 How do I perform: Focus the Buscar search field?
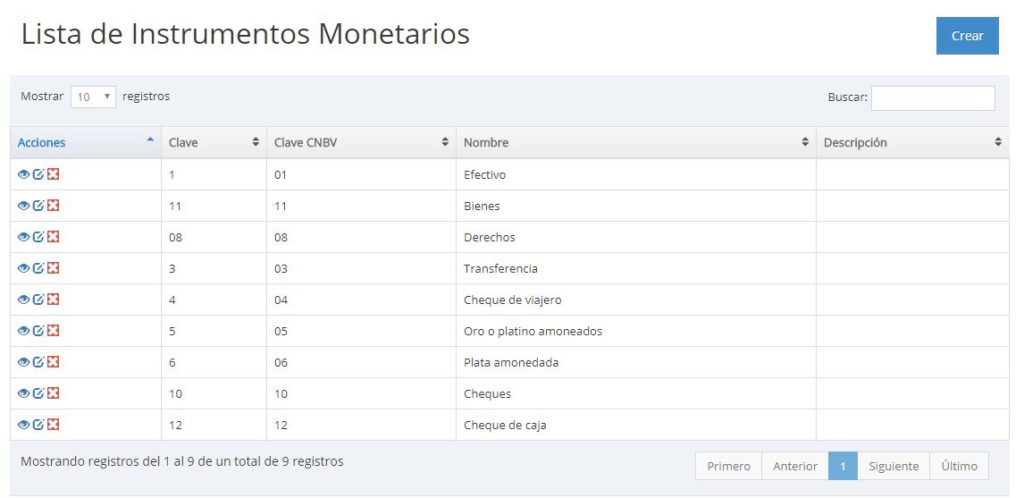tap(933, 98)
